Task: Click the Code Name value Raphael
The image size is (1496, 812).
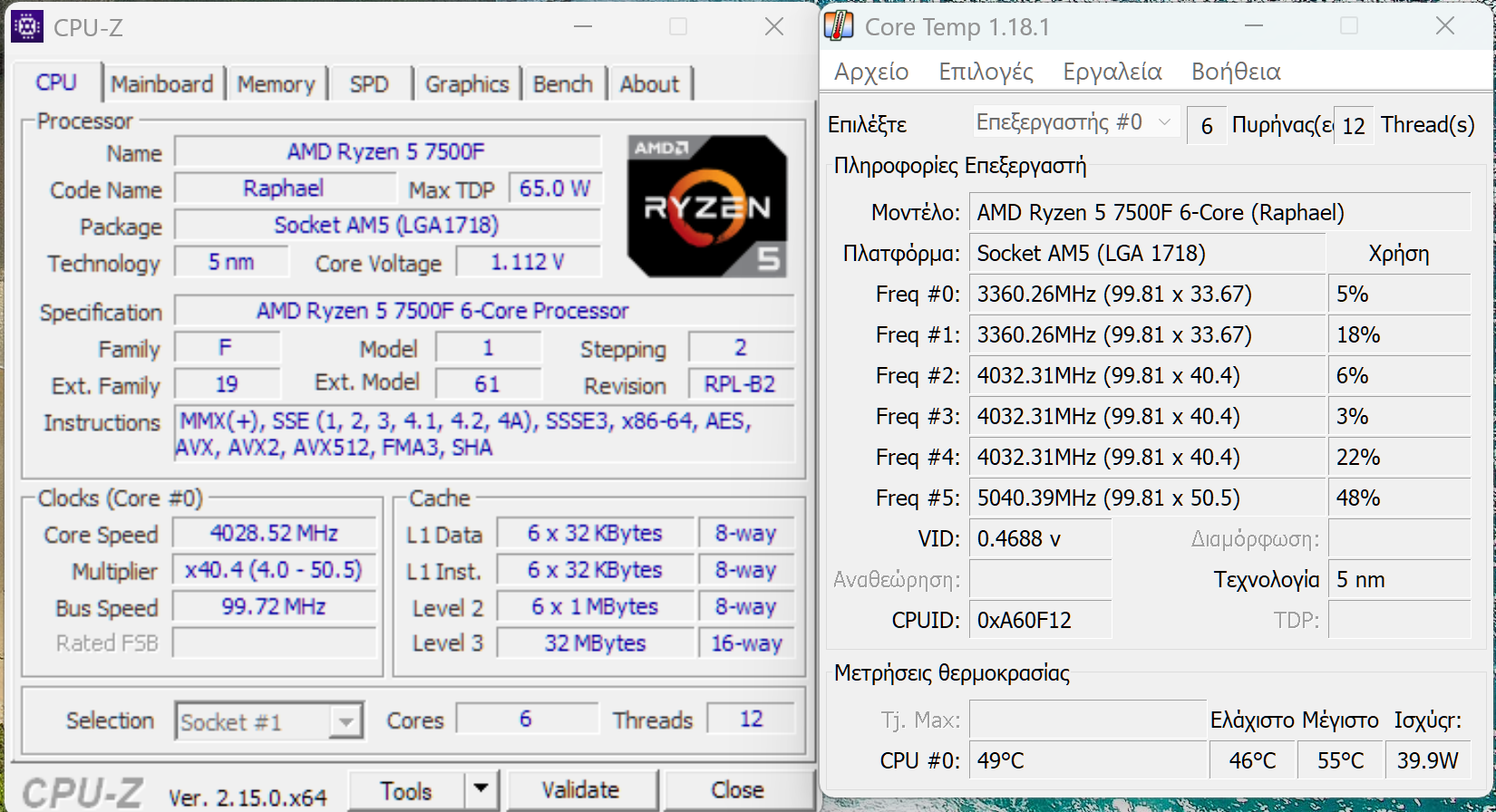Action: click(x=285, y=188)
